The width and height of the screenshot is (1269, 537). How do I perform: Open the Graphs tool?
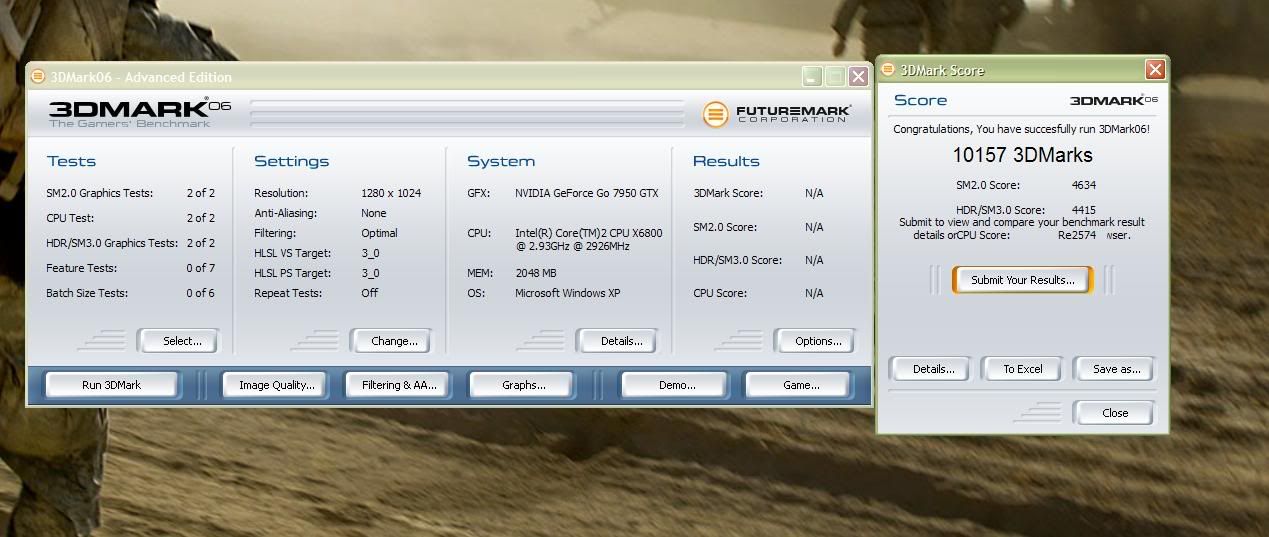523,385
